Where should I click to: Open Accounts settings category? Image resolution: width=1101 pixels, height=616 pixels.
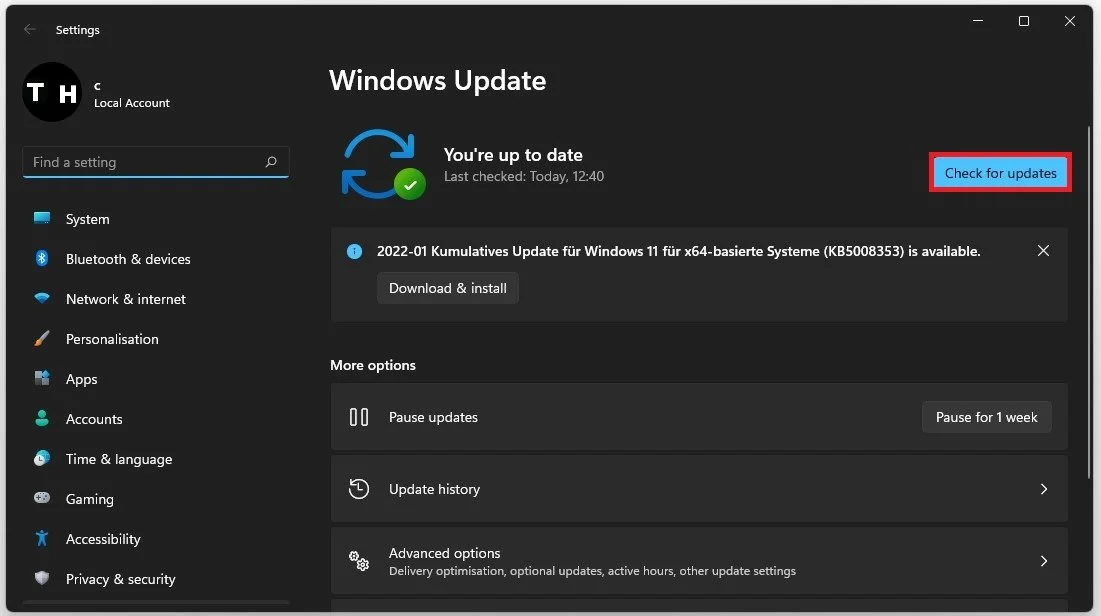tap(156, 419)
